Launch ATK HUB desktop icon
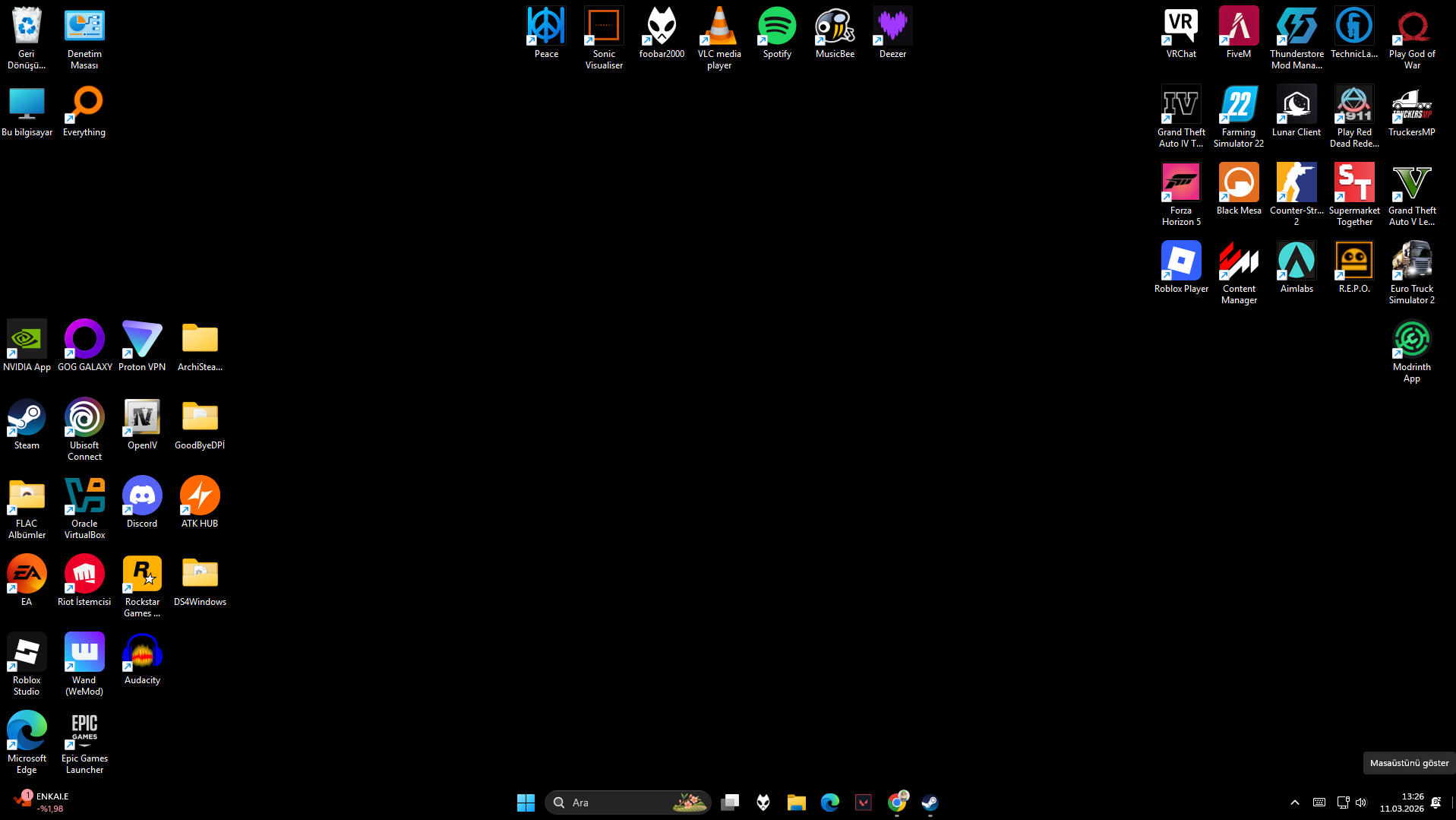 (x=200, y=502)
